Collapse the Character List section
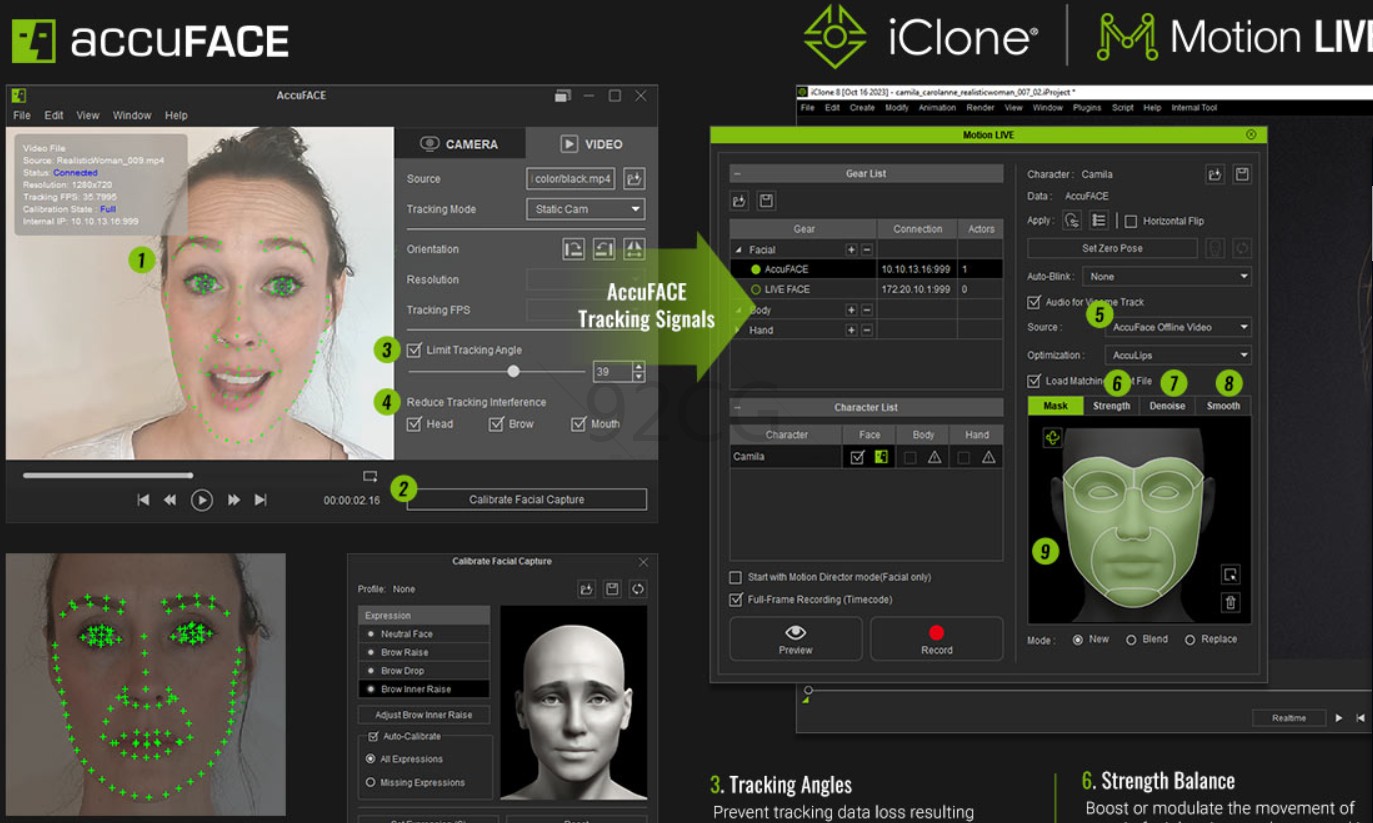The width and height of the screenshot is (1373, 823). pos(737,408)
